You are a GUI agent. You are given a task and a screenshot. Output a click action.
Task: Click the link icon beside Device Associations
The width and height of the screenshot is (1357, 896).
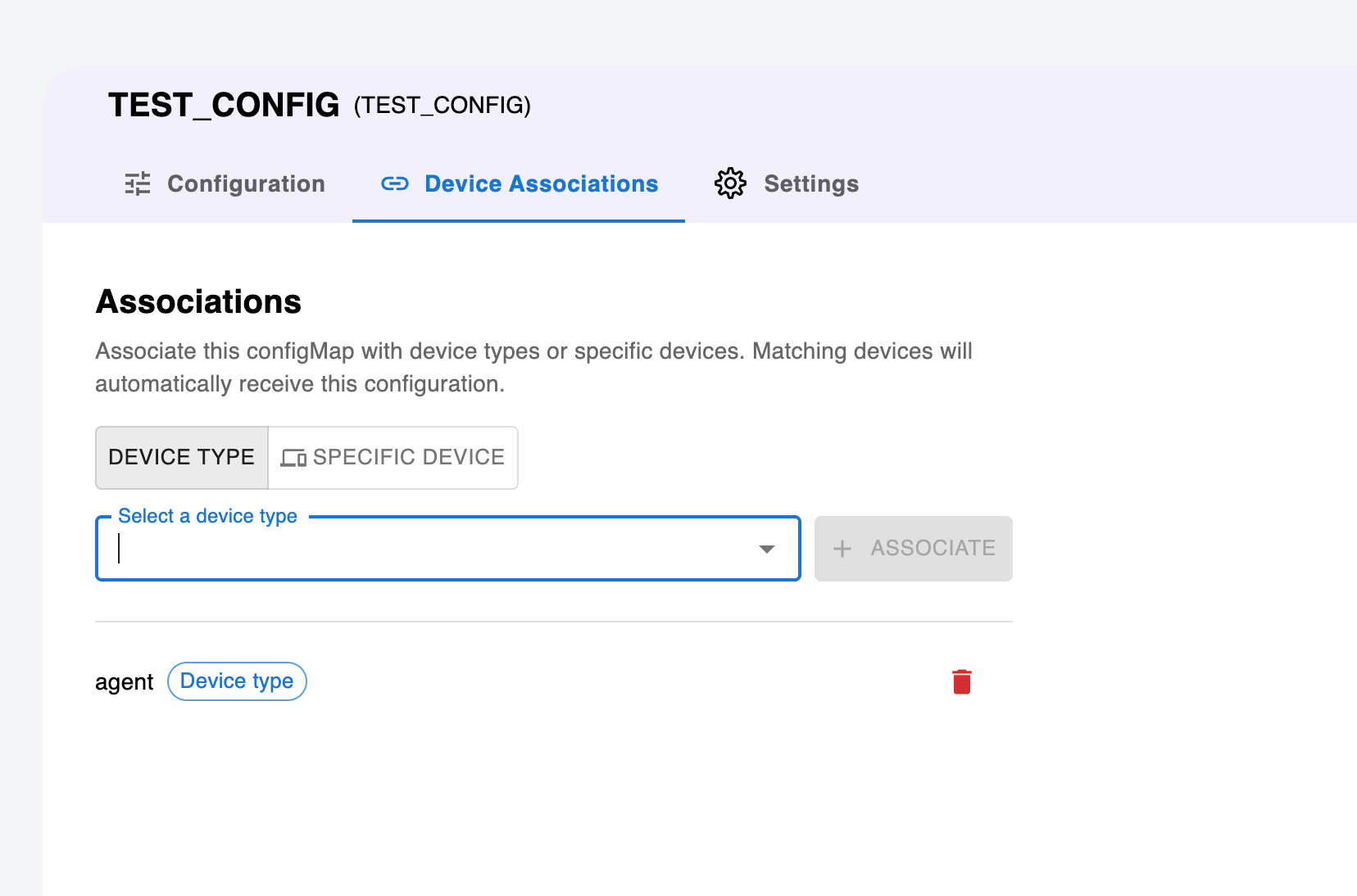click(395, 183)
